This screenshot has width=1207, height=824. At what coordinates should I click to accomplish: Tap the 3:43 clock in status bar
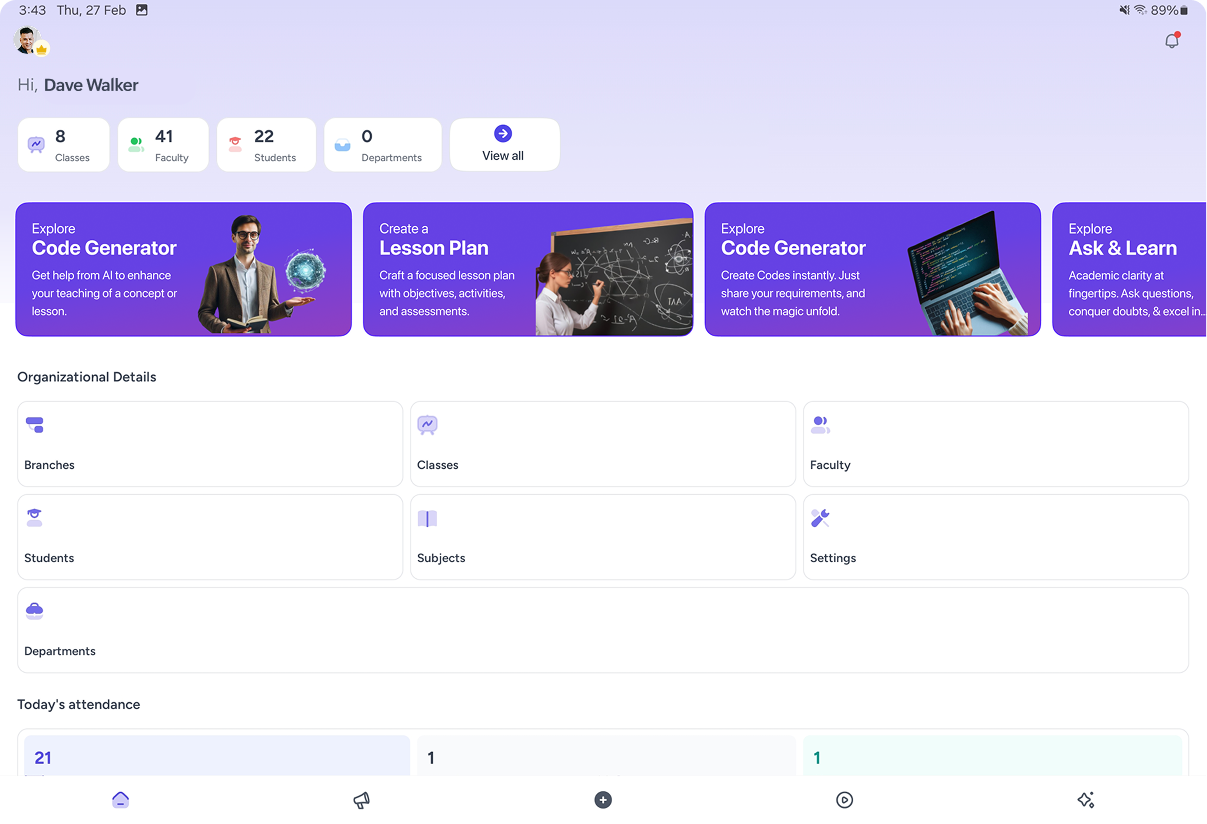pyautogui.click(x=32, y=10)
